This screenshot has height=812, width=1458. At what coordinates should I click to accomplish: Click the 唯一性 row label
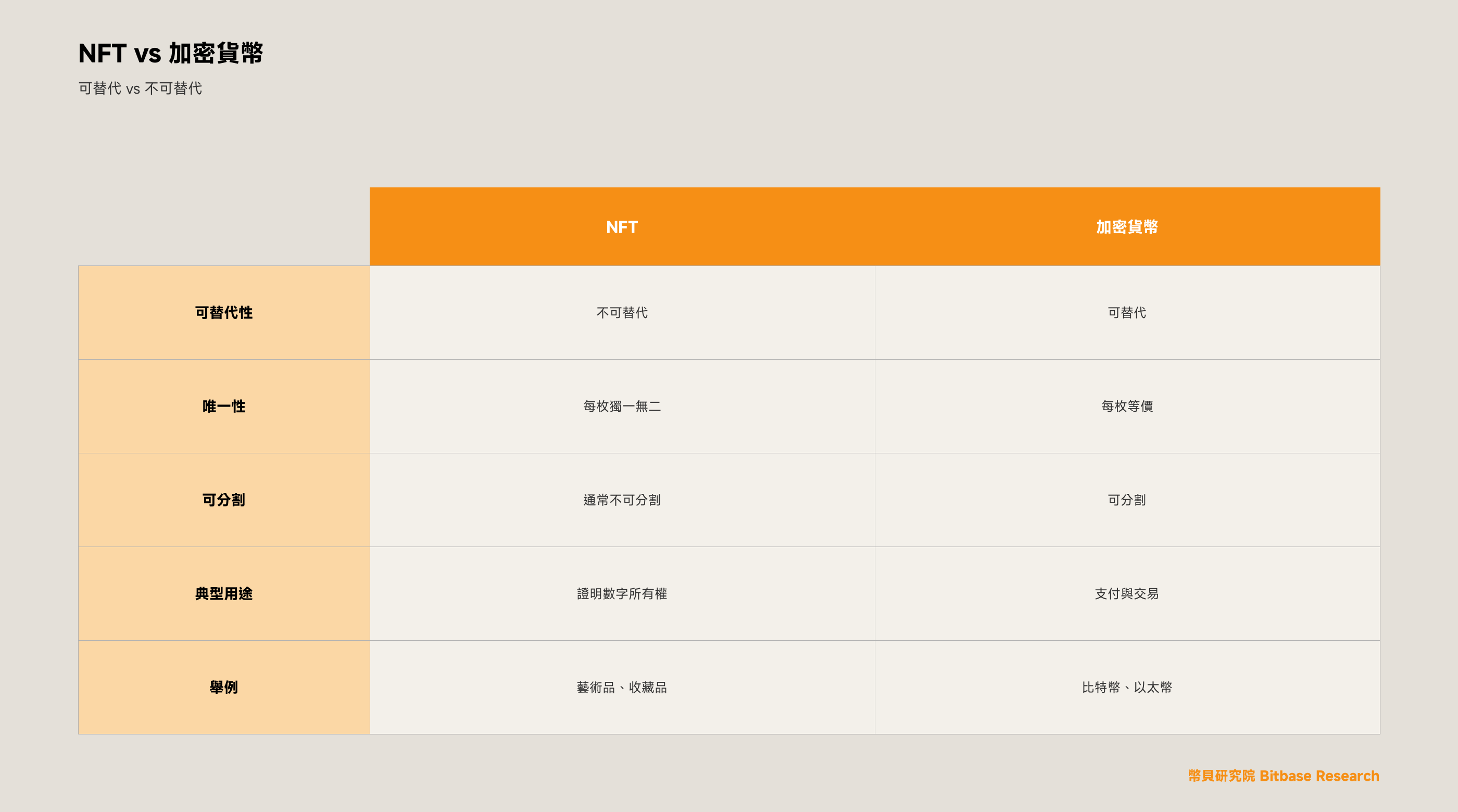click(x=224, y=407)
